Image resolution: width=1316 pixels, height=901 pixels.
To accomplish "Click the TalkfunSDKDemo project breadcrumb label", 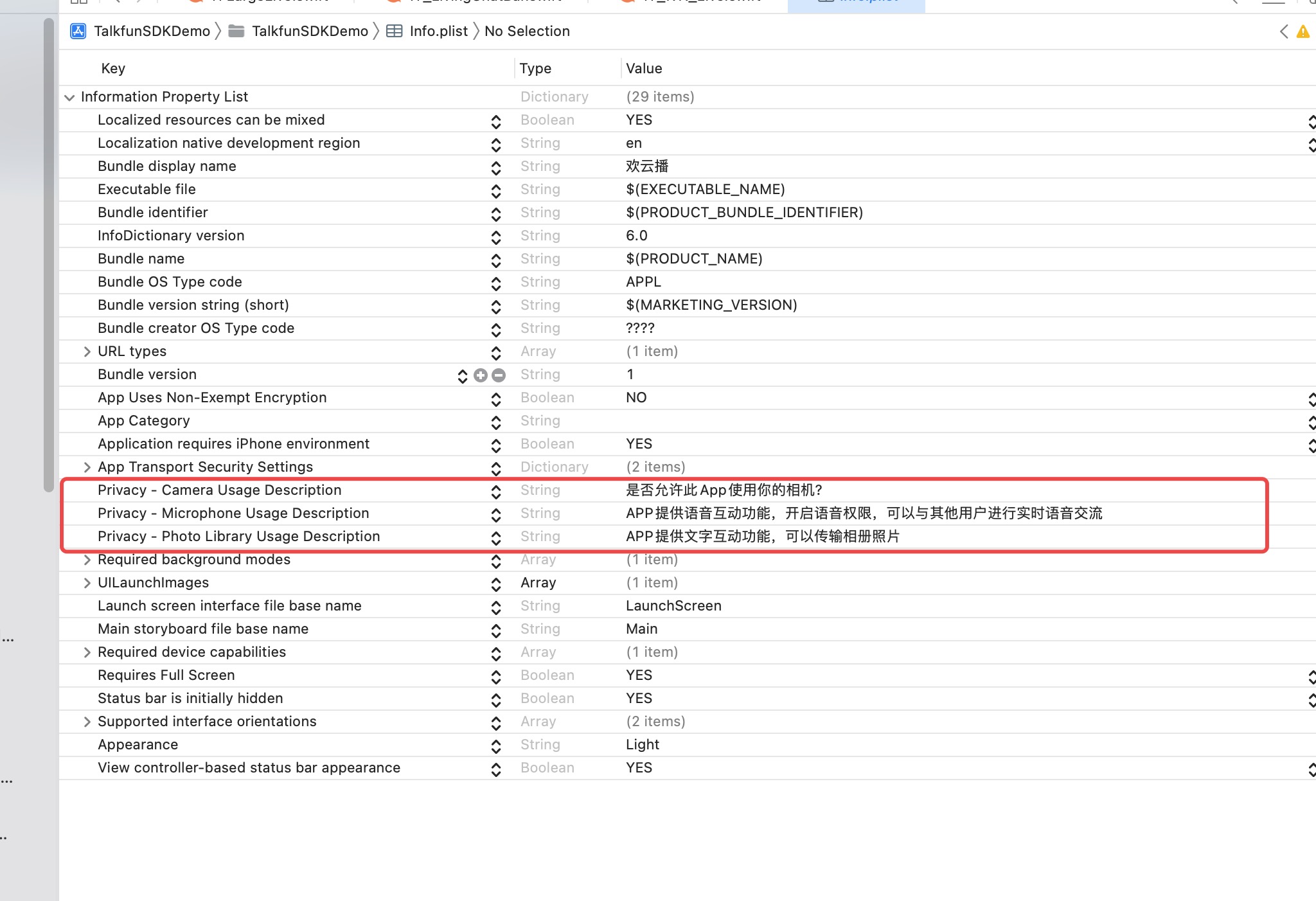I will (152, 31).
